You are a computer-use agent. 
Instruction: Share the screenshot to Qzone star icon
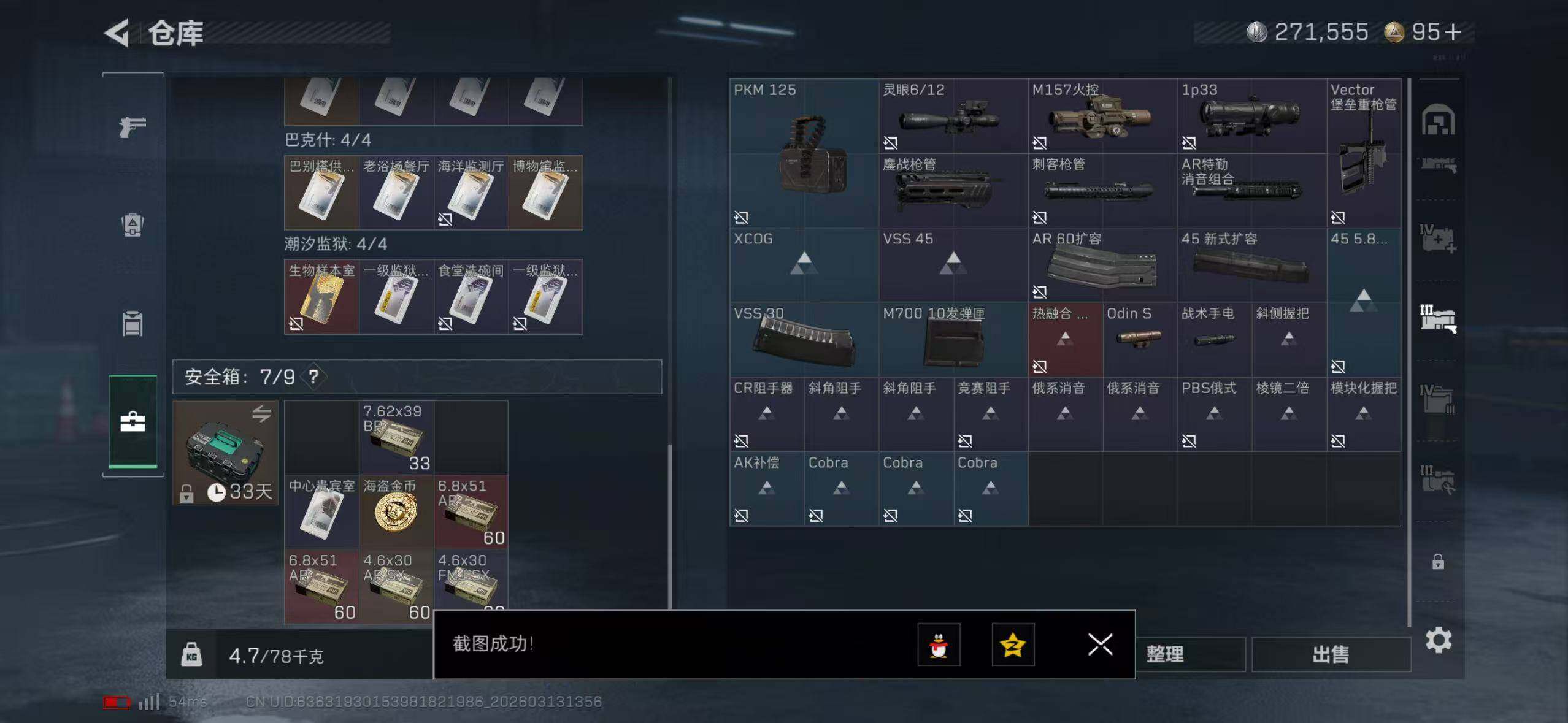point(1013,645)
